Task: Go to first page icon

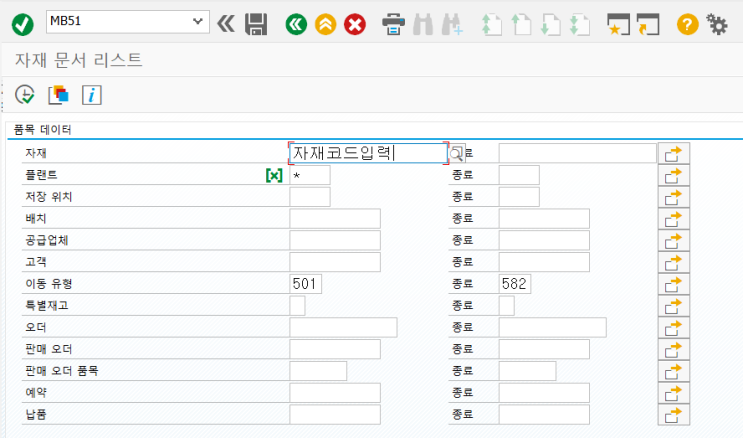Action: point(491,24)
